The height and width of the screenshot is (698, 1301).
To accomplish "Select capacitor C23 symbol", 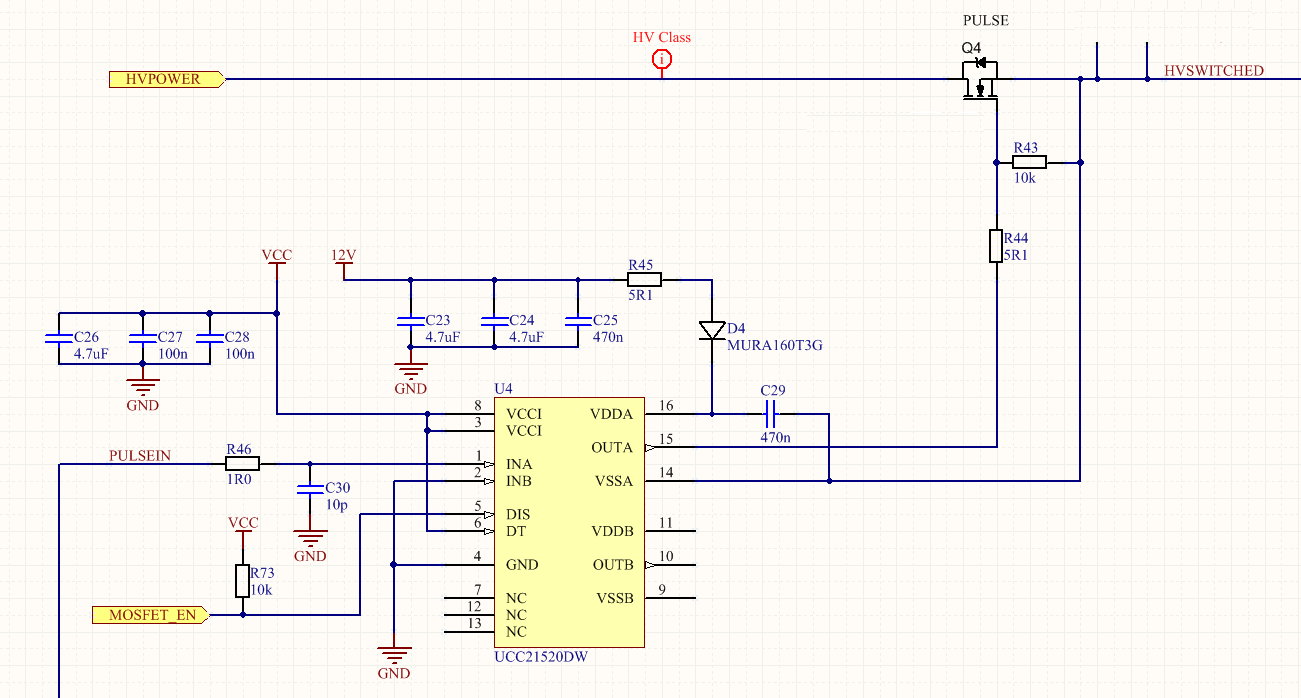I will 410,321.
